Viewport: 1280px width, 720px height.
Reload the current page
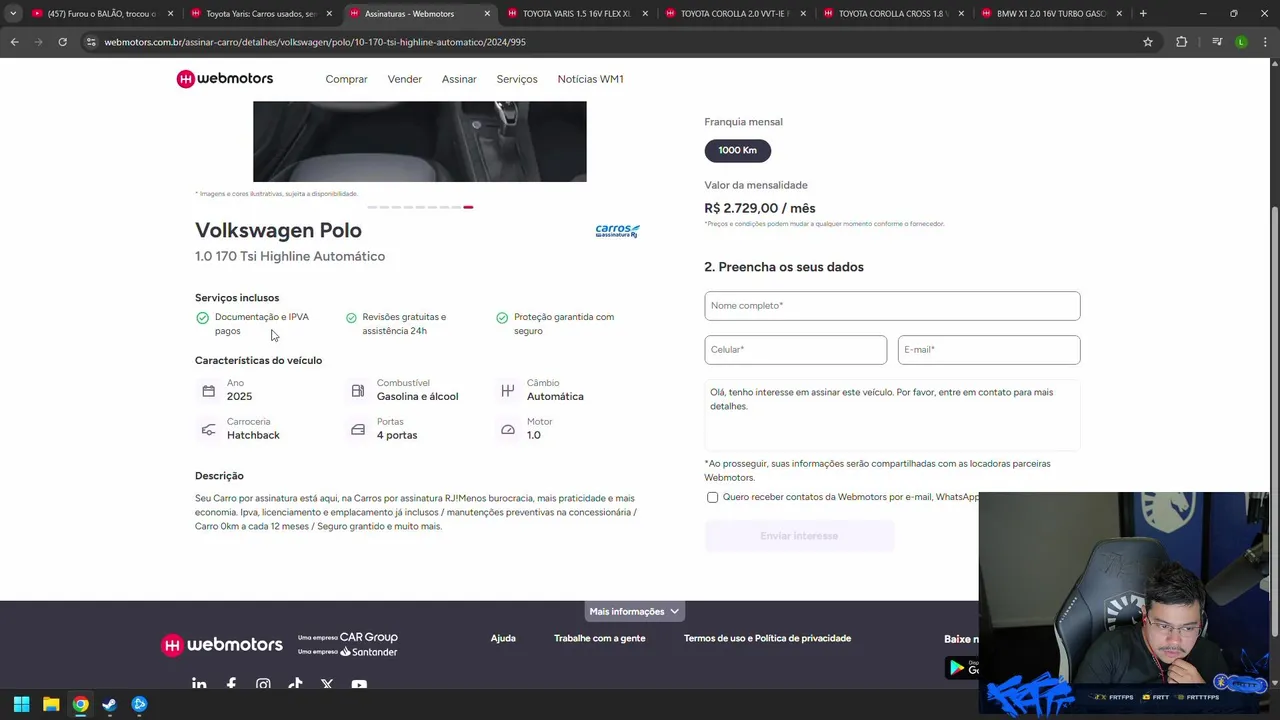click(x=62, y=42)
